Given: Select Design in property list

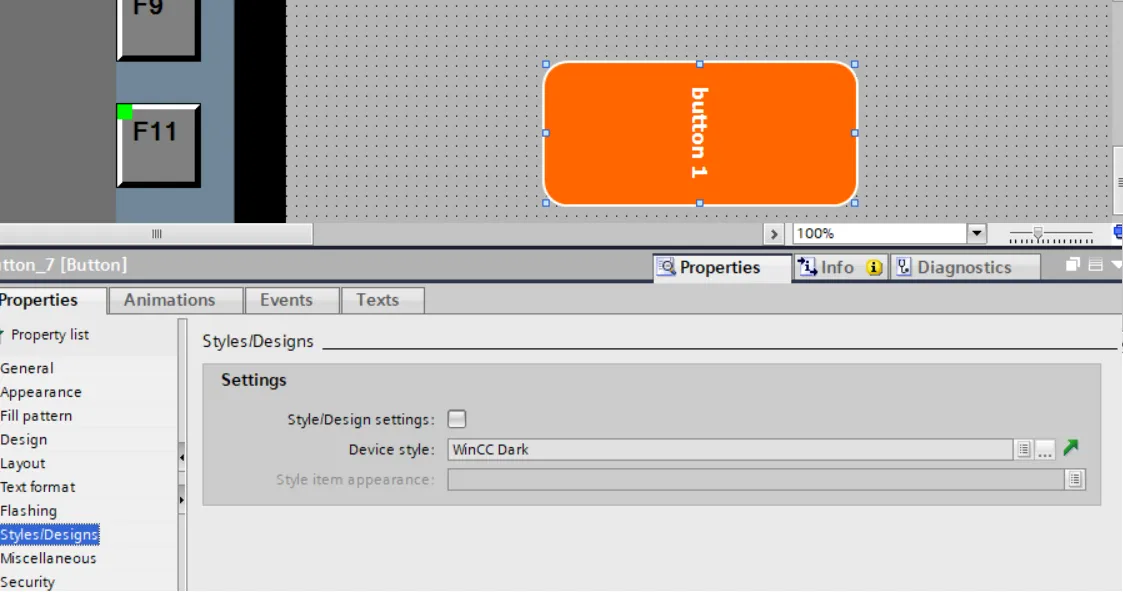Looking at the screenshot, I should point(24,440).
